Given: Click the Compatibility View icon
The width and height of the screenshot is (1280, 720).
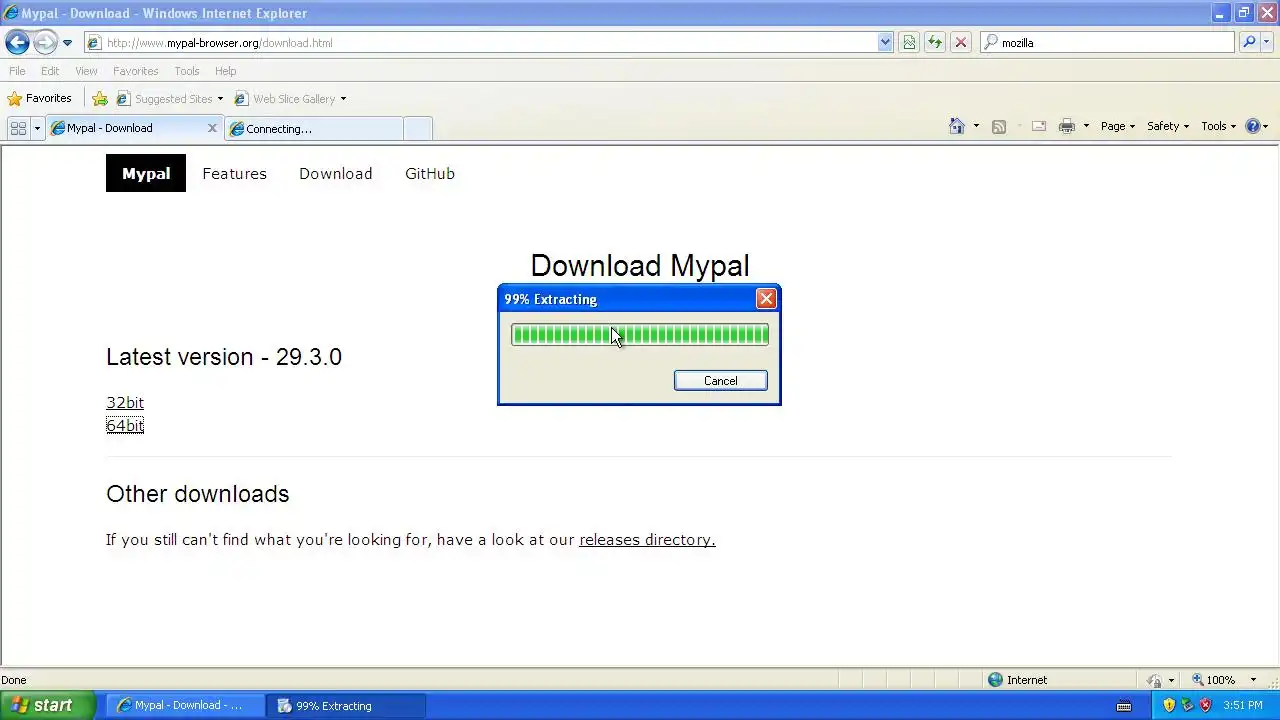Looking at the screenshot, I should pos(909,43).
